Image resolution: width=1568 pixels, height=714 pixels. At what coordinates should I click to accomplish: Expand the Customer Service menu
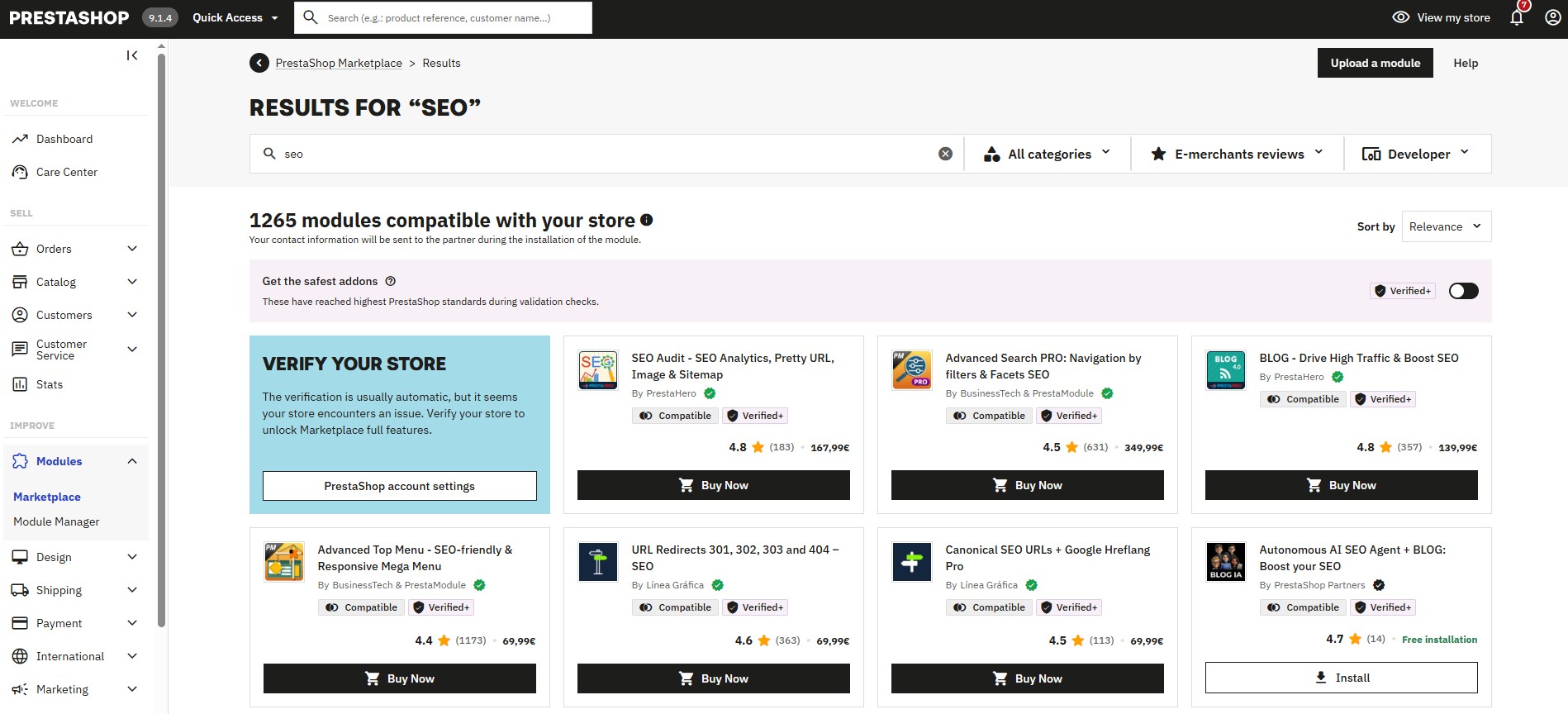132,350
